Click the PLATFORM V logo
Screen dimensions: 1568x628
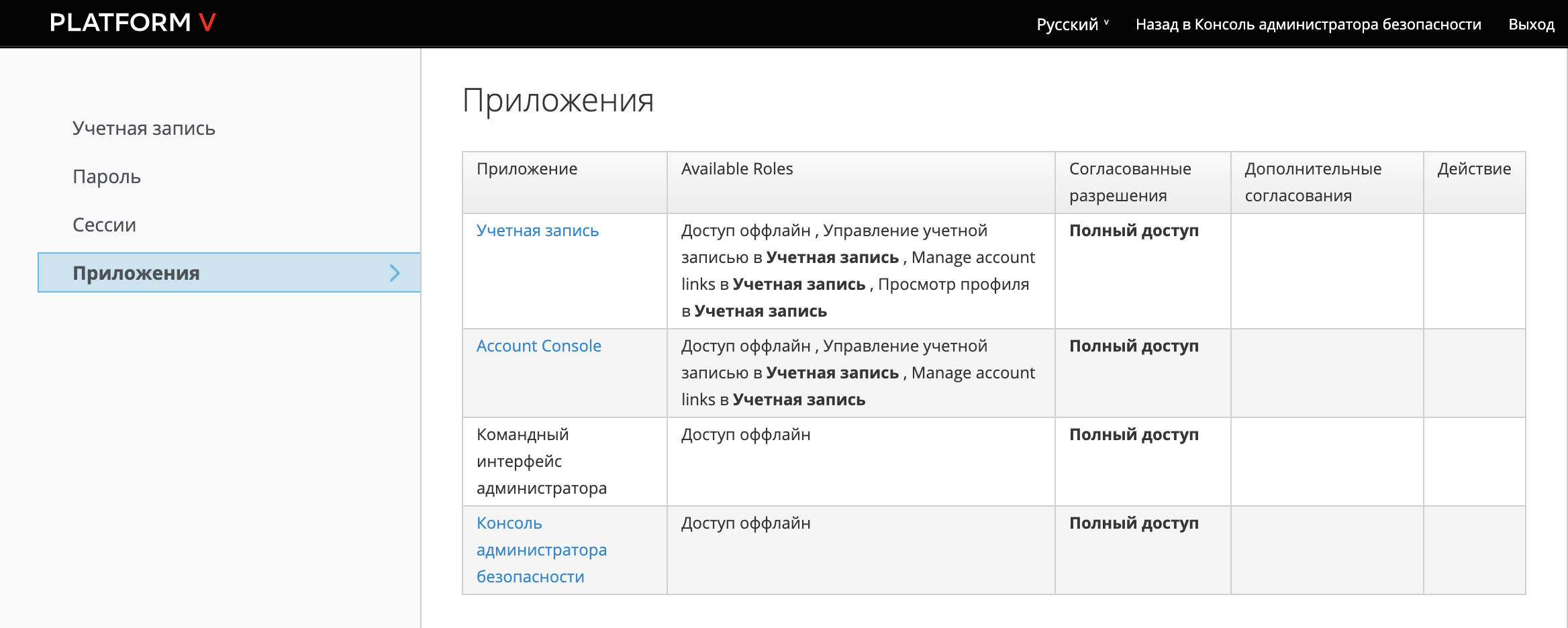click(x=132, y=23)
